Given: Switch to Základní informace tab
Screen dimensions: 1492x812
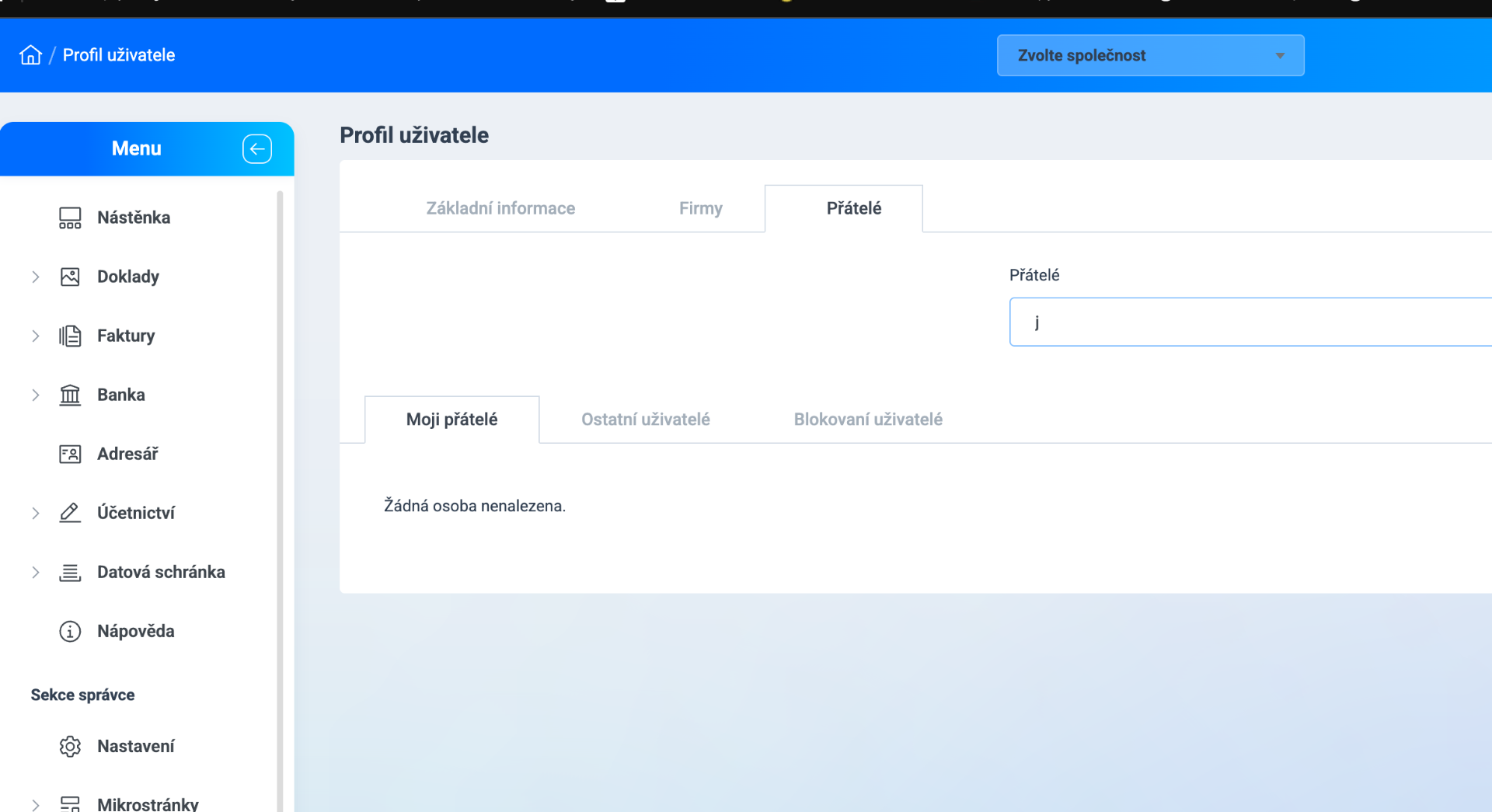Looking at the screenshot, I should 500,208.
